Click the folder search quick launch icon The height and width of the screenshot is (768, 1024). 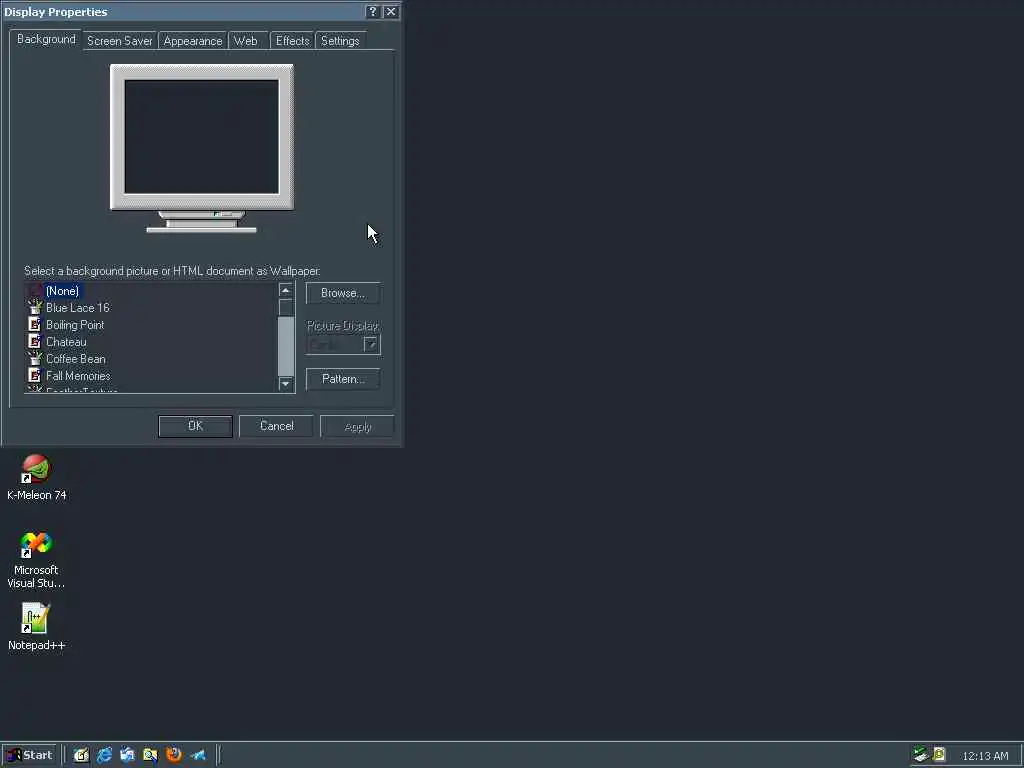coord(150,755)
